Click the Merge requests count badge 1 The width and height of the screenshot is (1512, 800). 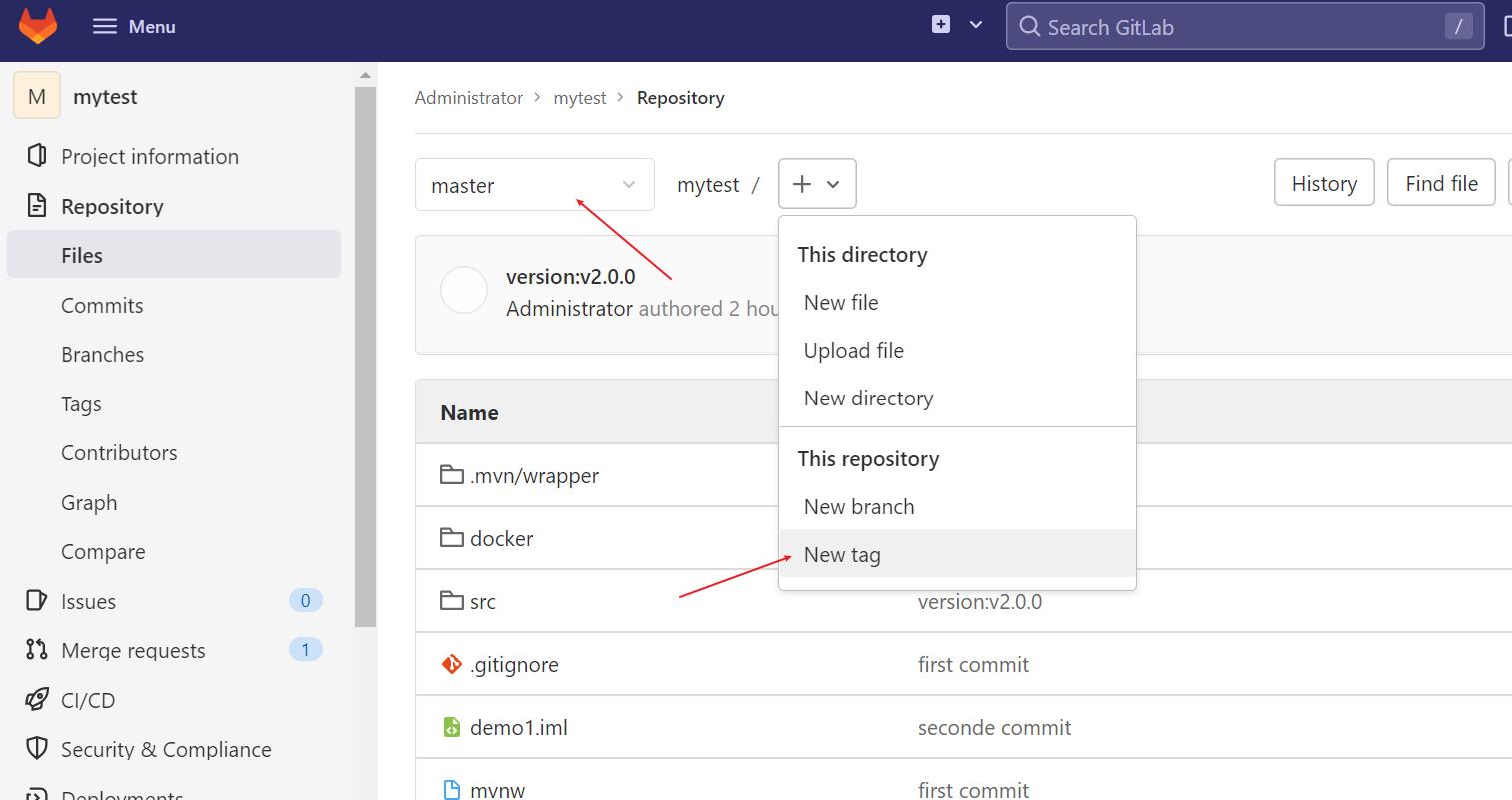tap(305, 650)
